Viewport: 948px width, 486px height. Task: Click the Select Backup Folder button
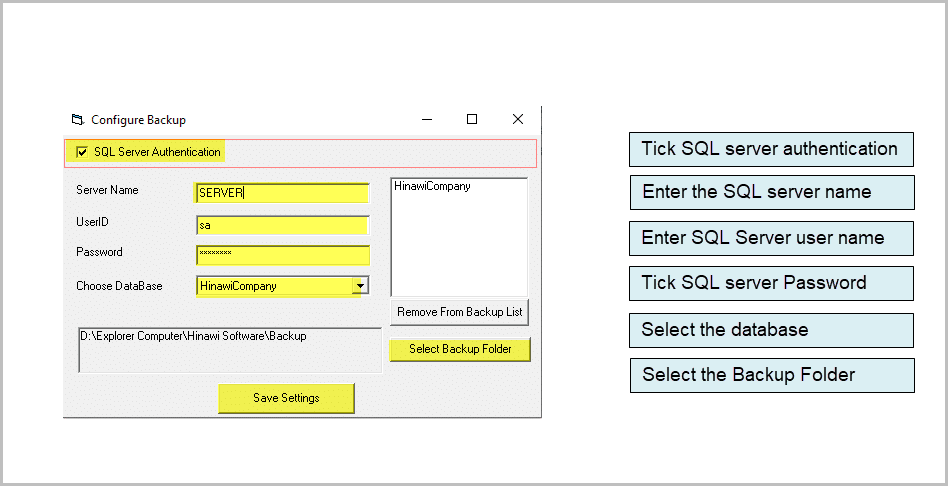click(x=460, y=349)
